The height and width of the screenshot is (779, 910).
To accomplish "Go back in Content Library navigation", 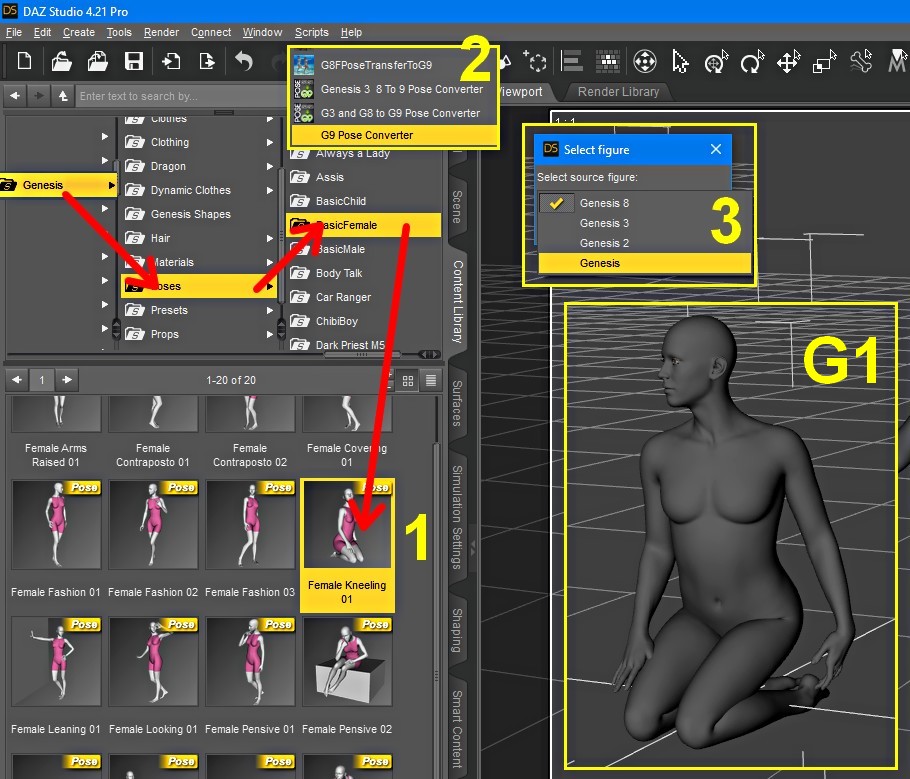I will tap(15, 95).
